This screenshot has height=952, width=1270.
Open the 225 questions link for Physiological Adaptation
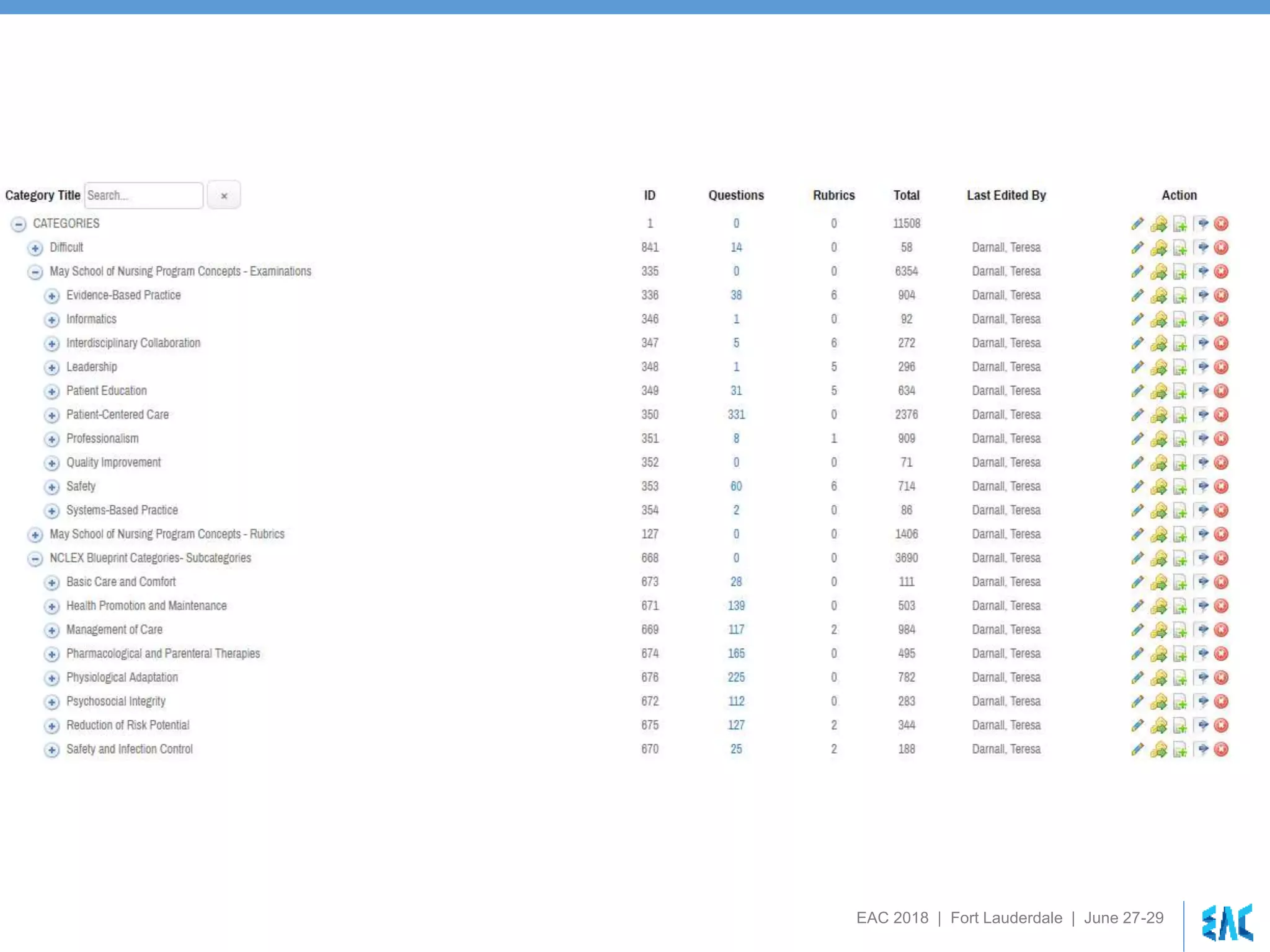click(736, 677)
